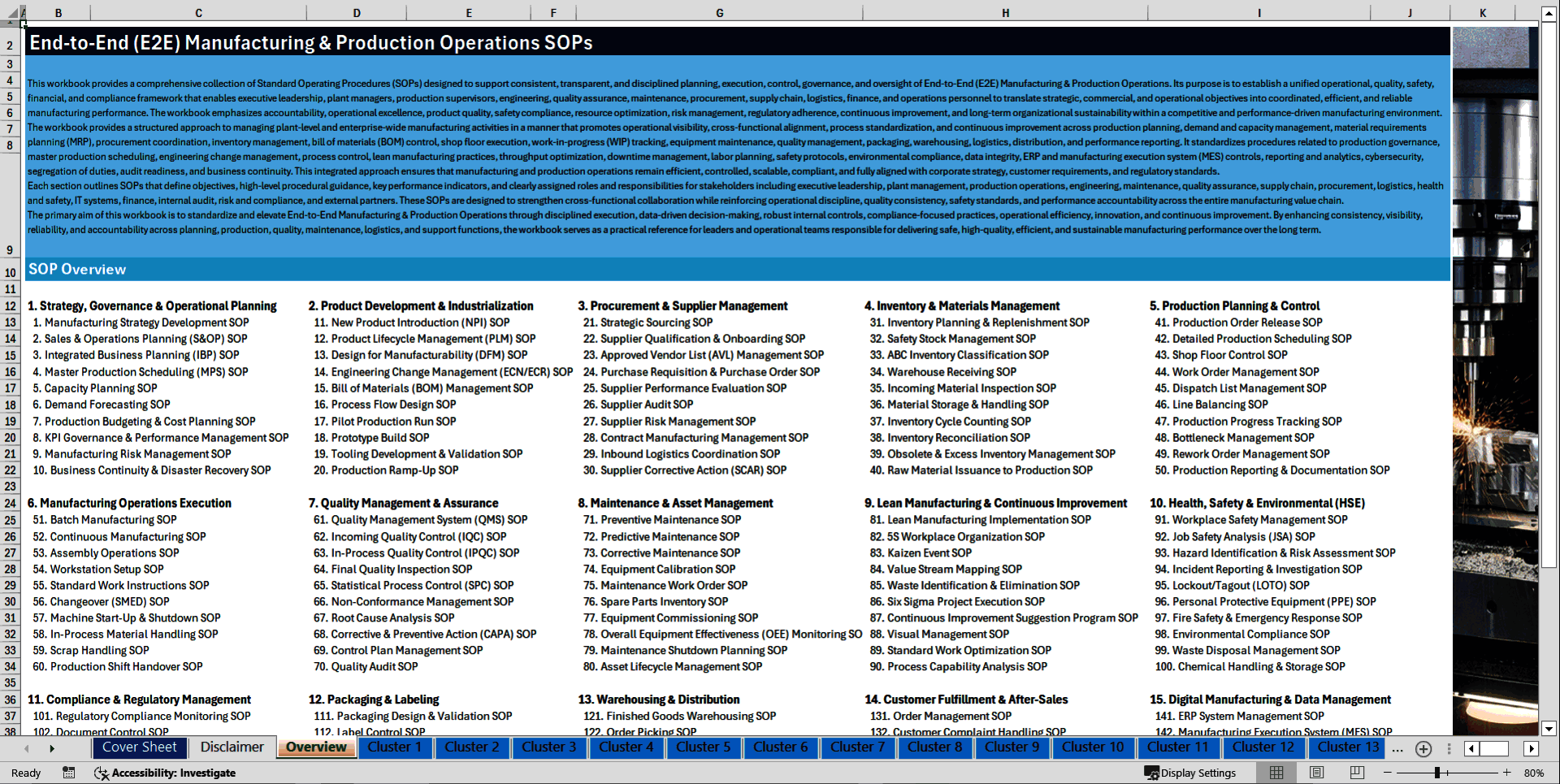Zoom out using the minus icon
Image resolution: width=1560 pixels, height=784 pixels.
[1388, 773]
